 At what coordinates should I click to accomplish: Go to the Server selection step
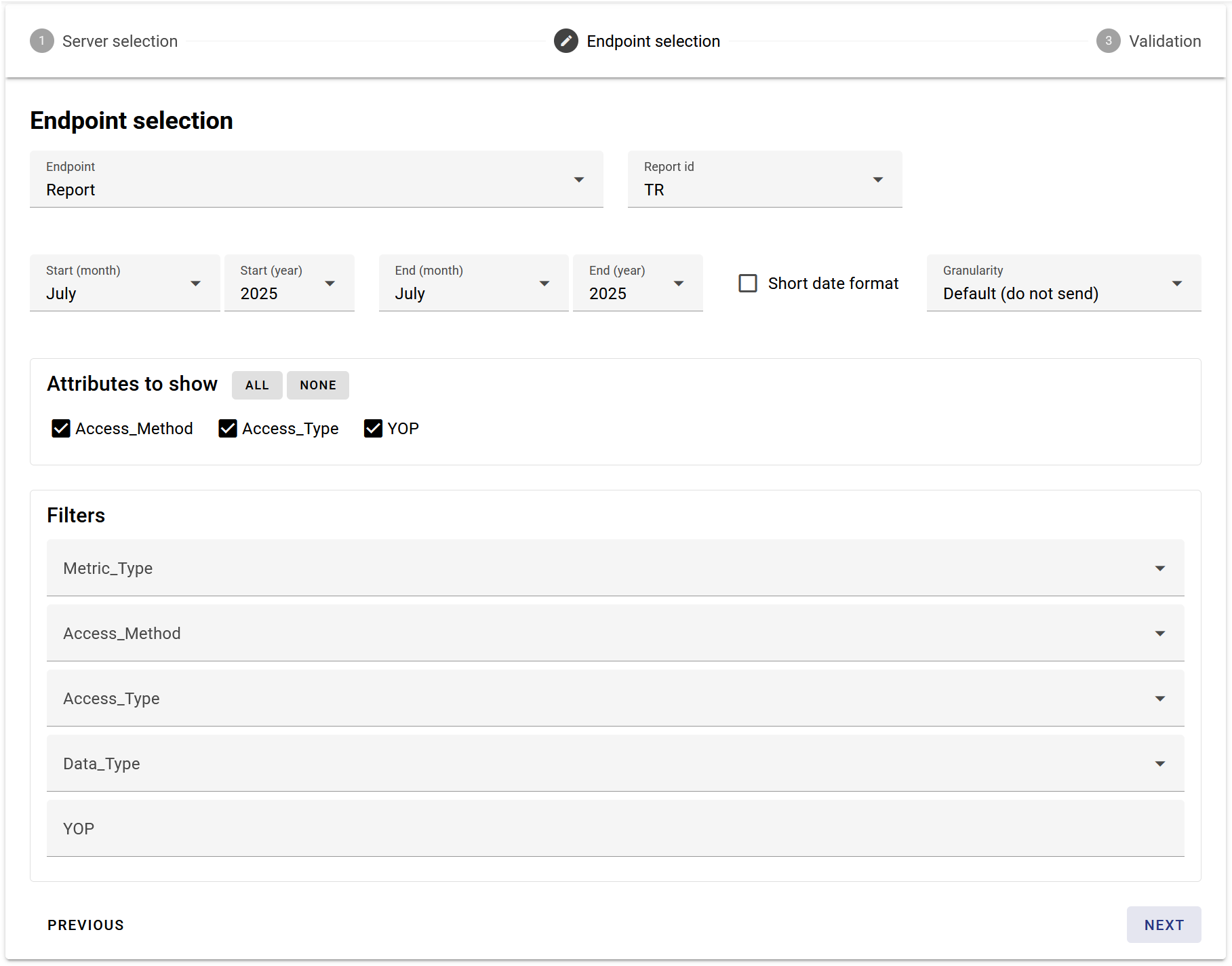[119, 41]
